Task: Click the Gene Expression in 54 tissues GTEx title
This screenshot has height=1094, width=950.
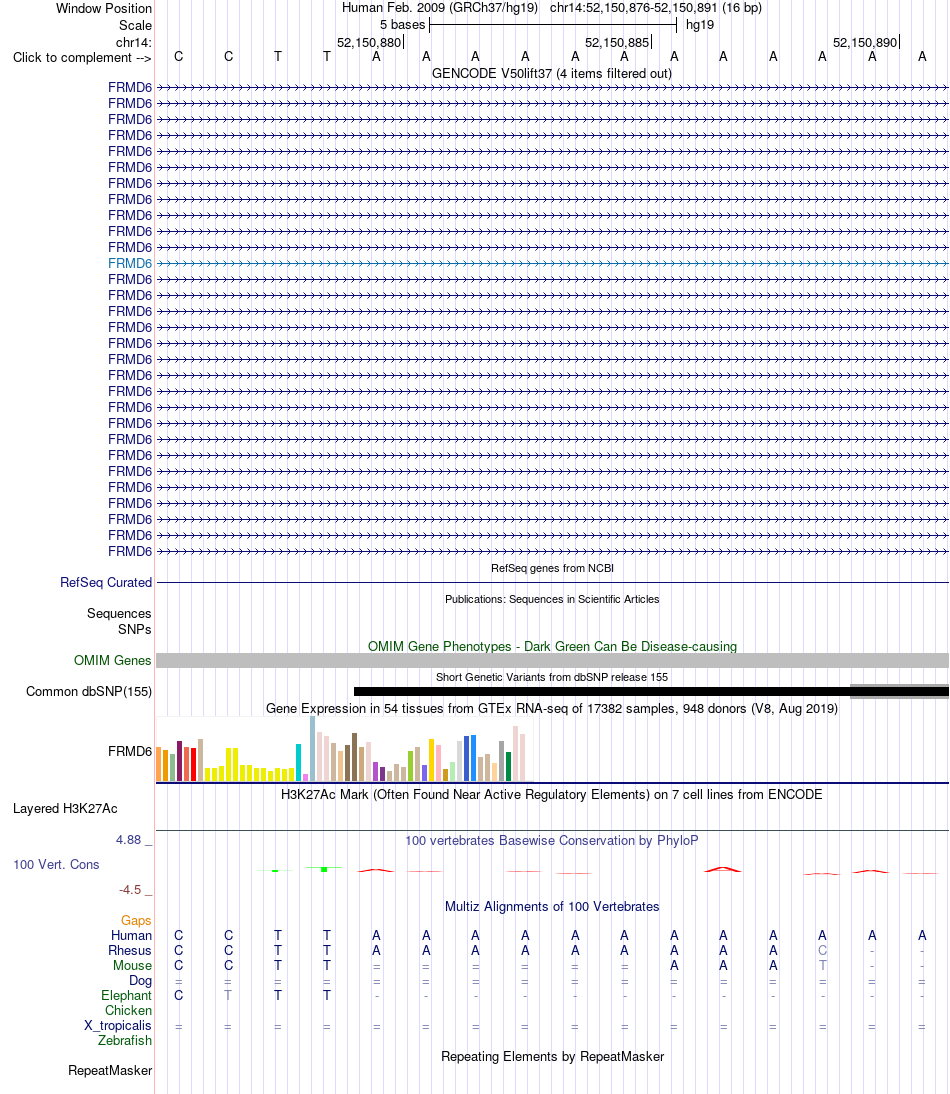Action: tap(552, 708)
